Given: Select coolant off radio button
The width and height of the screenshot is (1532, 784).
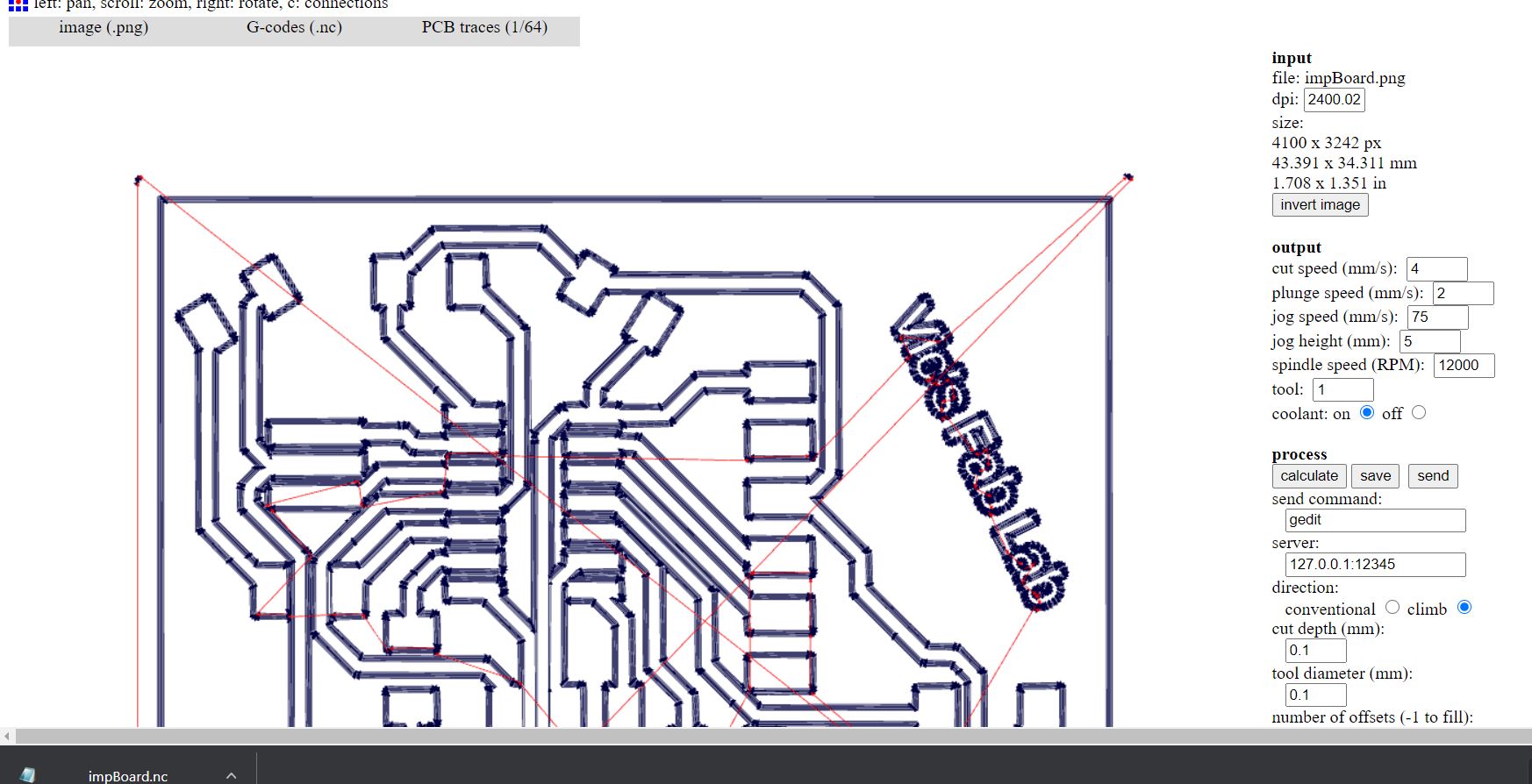Looking at the screenshot, I should click(x=1419, y=412).
